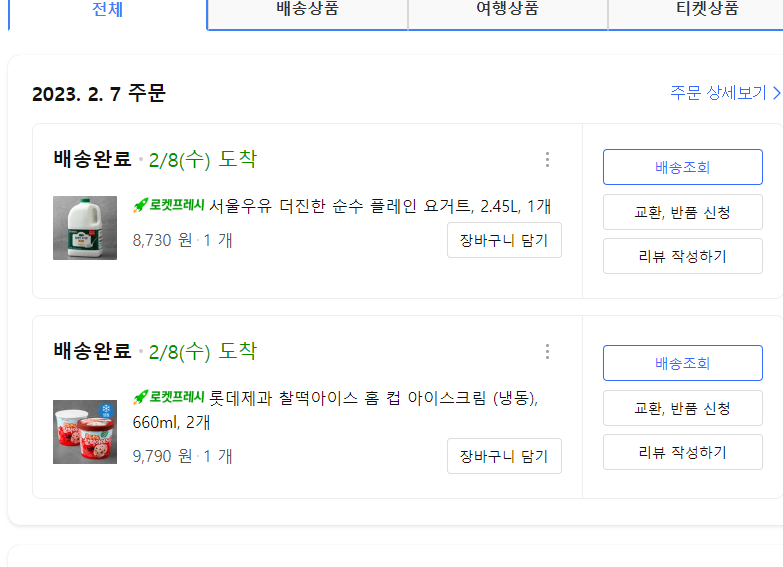Switch to the 여행상품 tab

click(x=508, y=10)
